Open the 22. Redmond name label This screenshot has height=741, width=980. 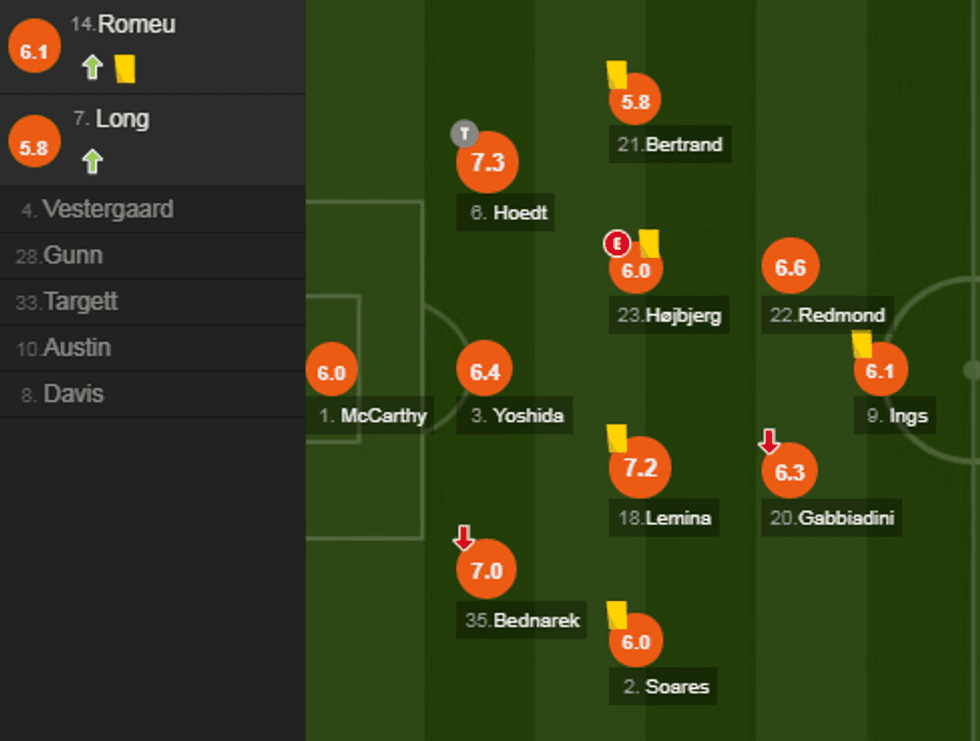[828, 315]
